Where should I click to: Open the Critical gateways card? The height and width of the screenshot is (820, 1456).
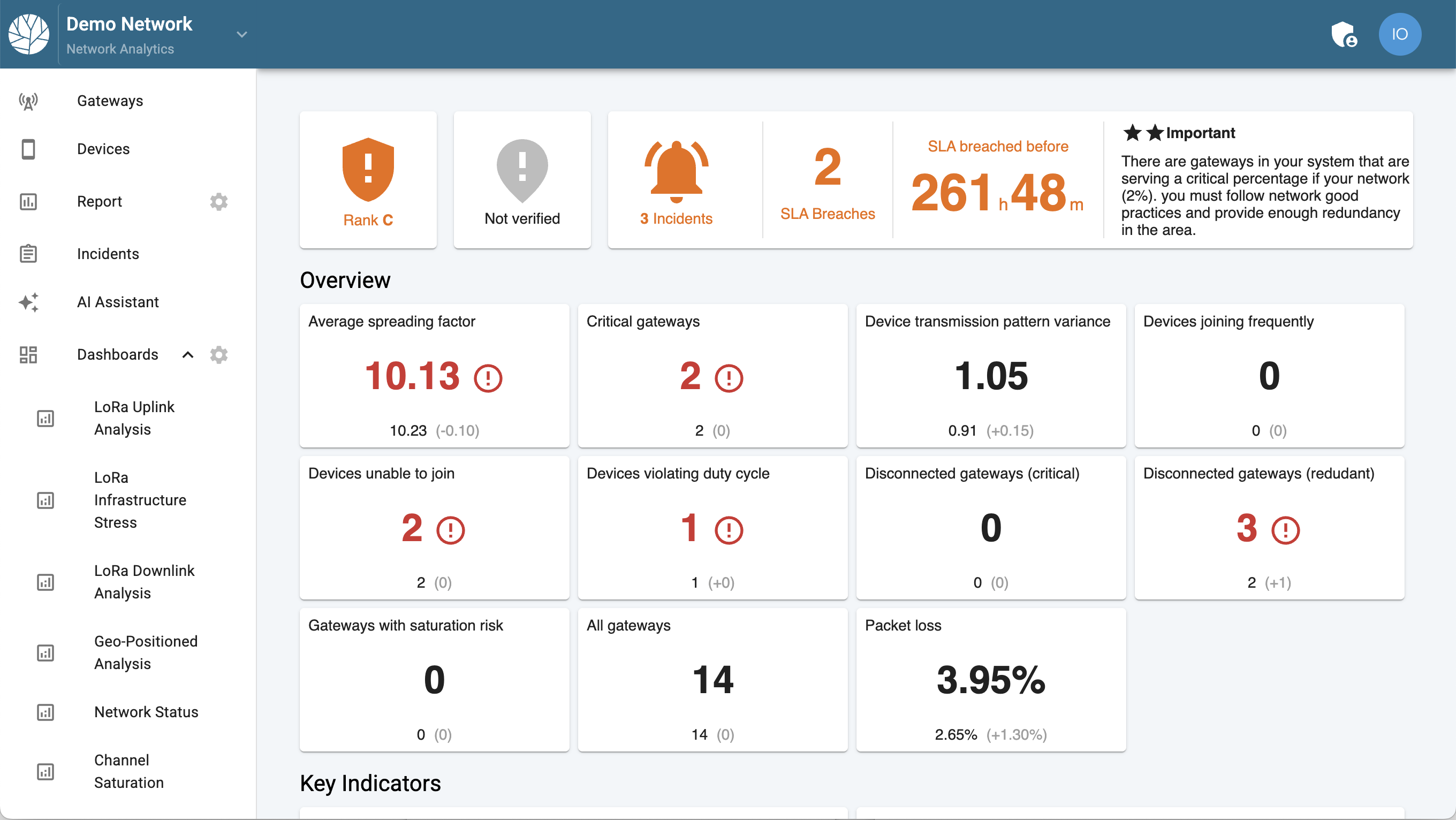click(712, 376)
